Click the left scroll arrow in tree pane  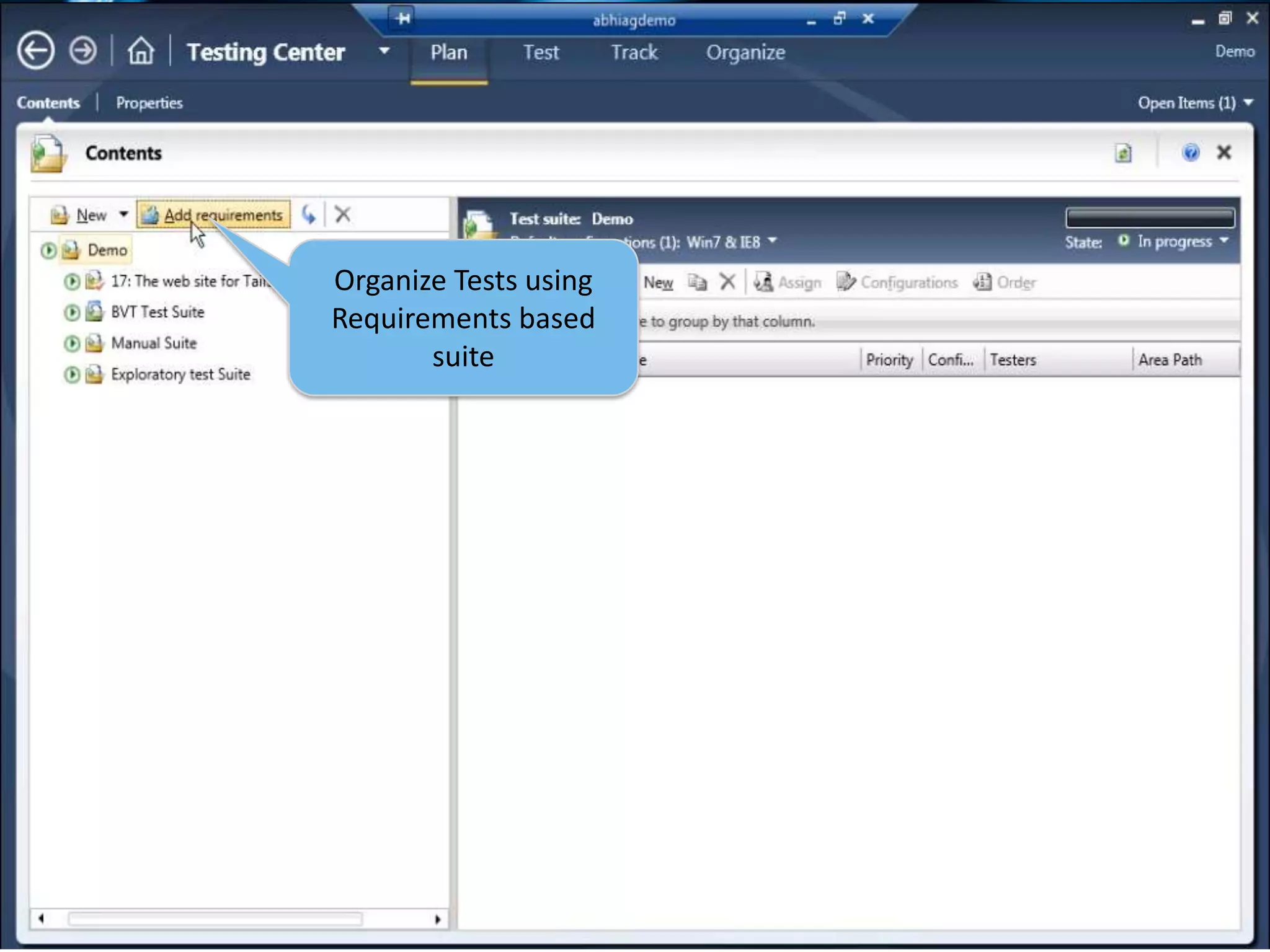click(41, 919)
